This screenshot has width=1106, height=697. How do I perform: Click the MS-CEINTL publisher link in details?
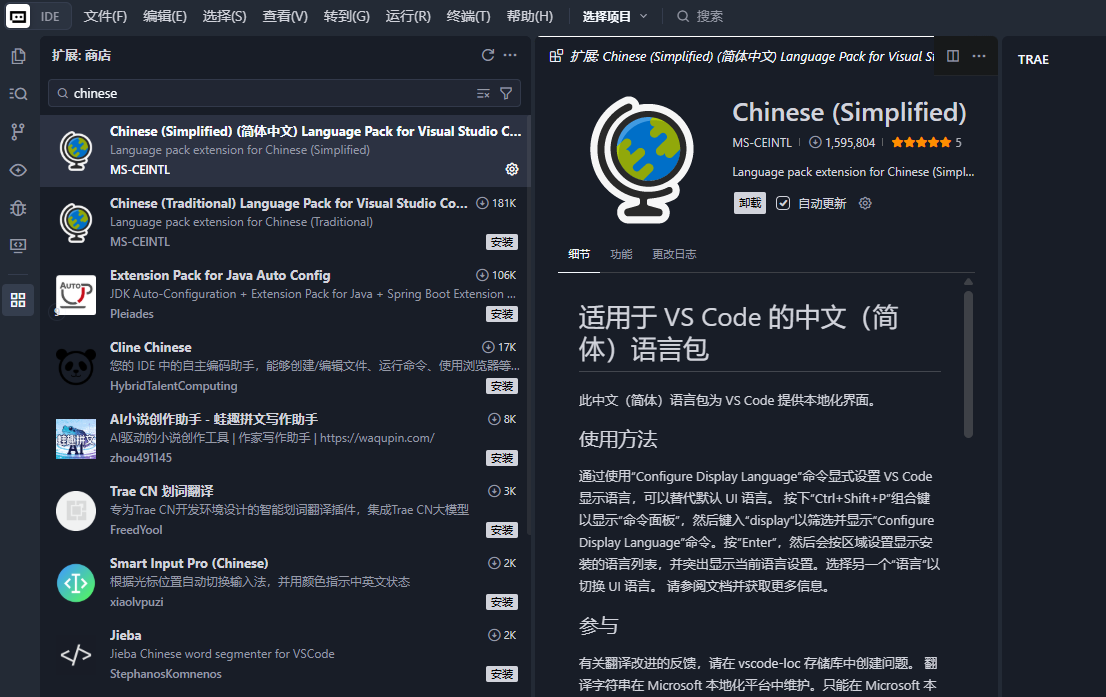coord(762,143)
